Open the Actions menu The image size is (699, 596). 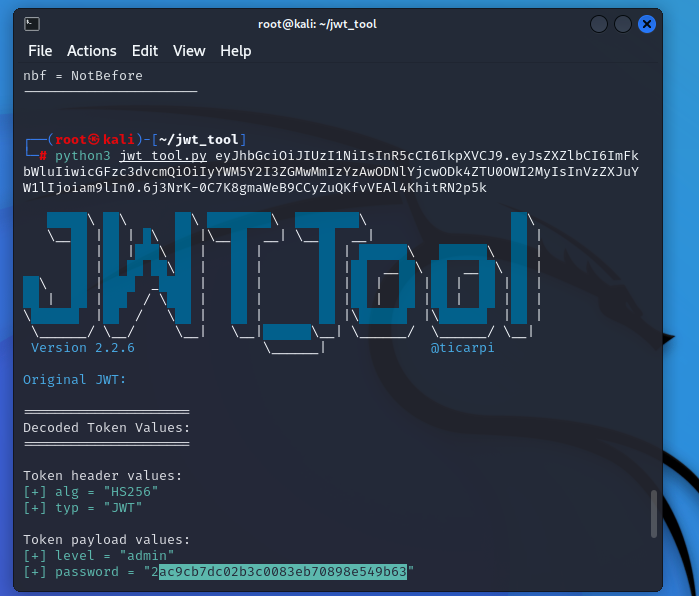(x=91, y=51)
